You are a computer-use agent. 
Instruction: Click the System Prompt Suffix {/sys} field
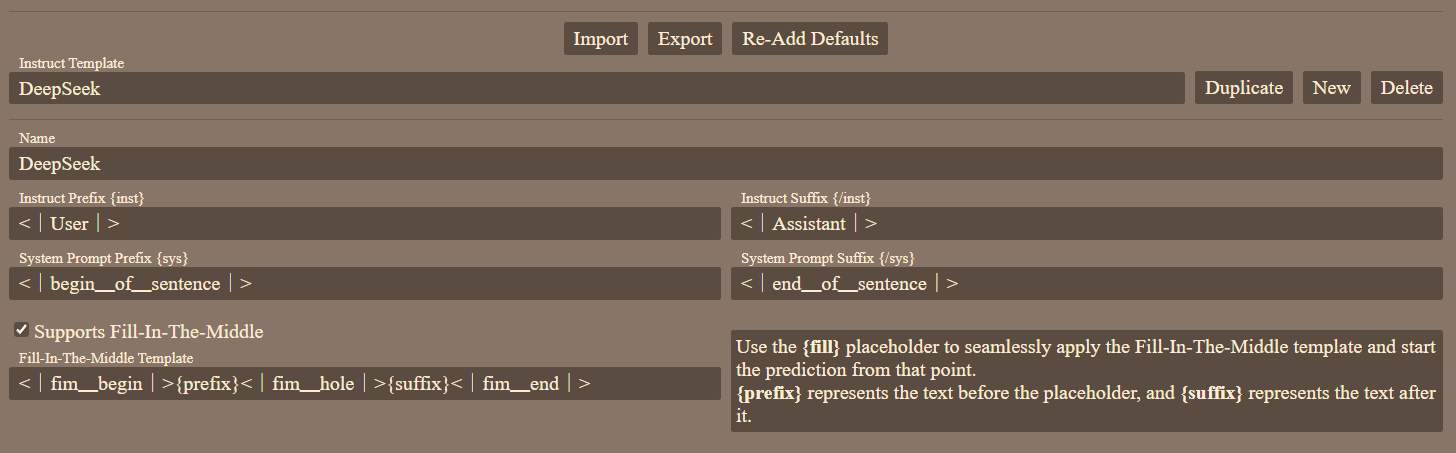[1087, 283]
